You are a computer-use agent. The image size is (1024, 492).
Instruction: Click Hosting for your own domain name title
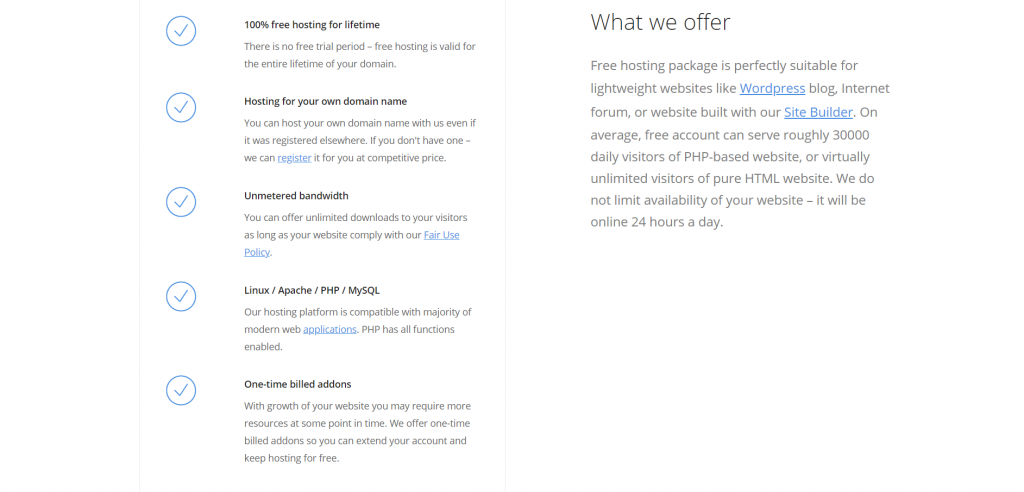click(325, 101)
